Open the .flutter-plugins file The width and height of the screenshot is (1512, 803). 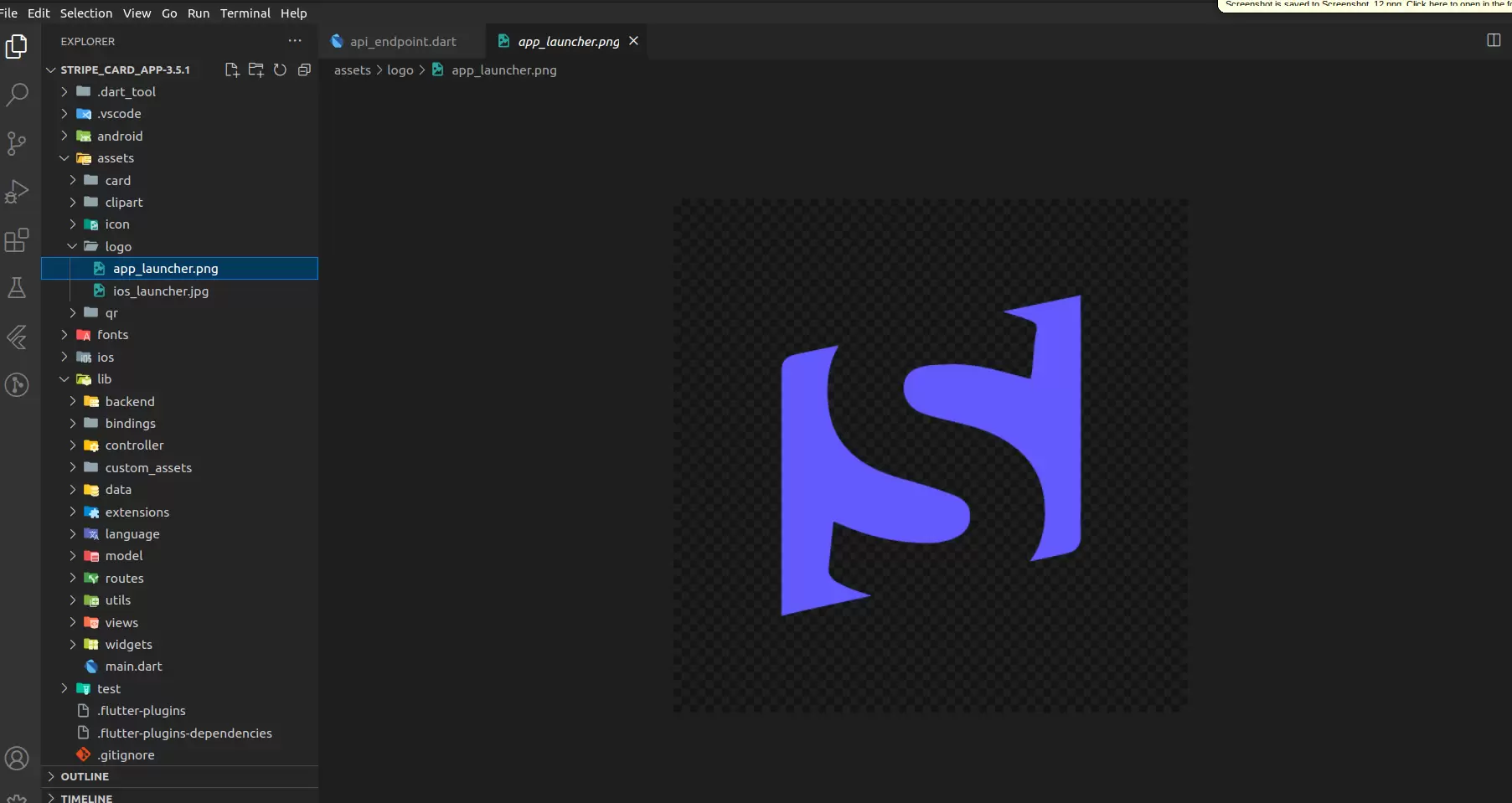point(179,711)
